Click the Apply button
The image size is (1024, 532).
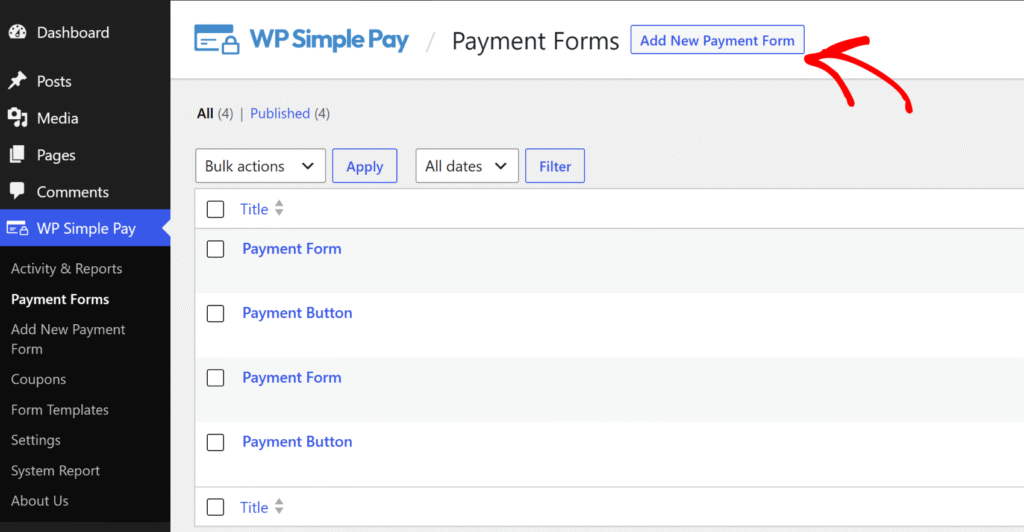click(x=364, y=166)
